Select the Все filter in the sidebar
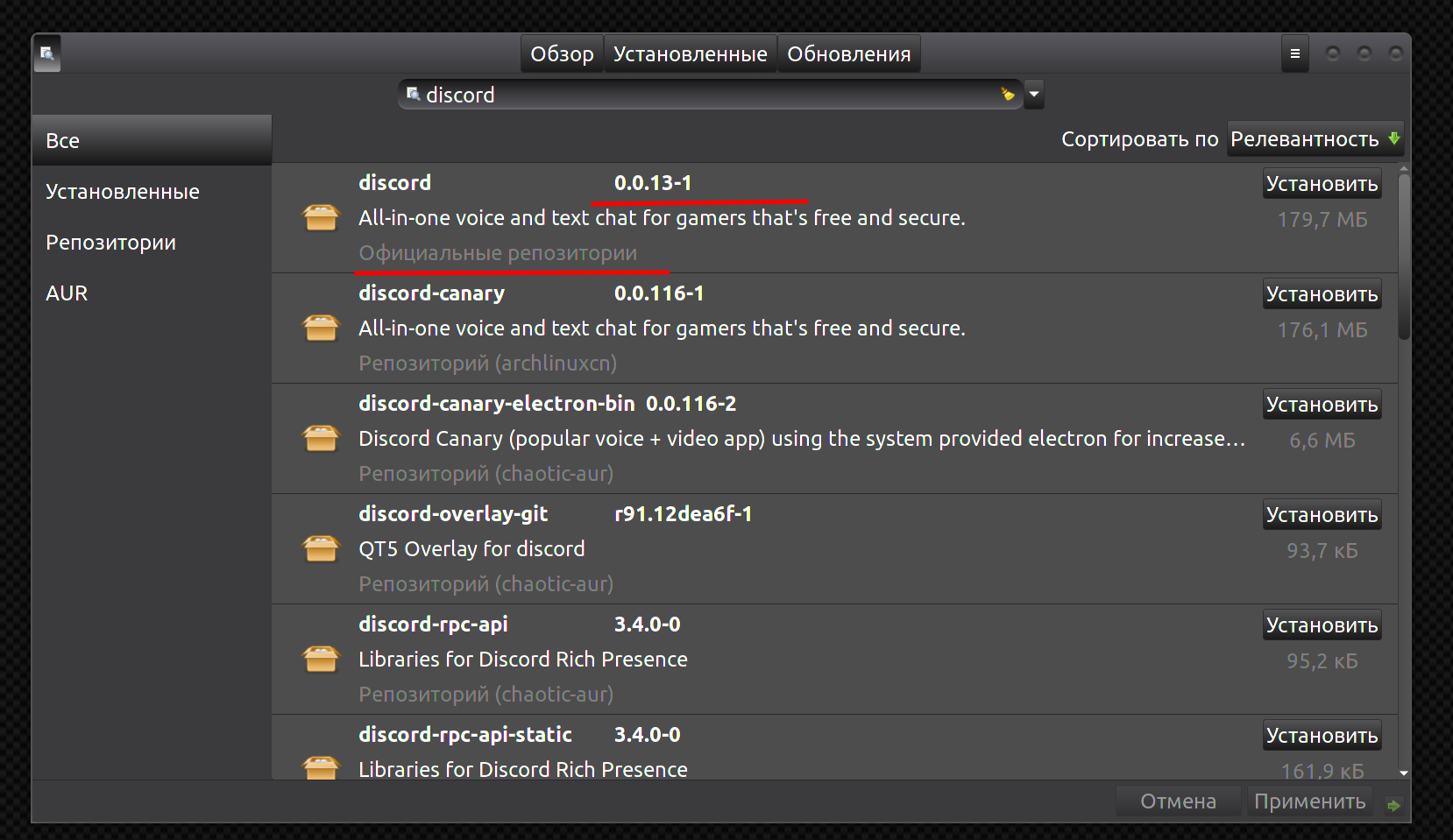The height and width of the screenshot is (840, 1453). [152, 140]
